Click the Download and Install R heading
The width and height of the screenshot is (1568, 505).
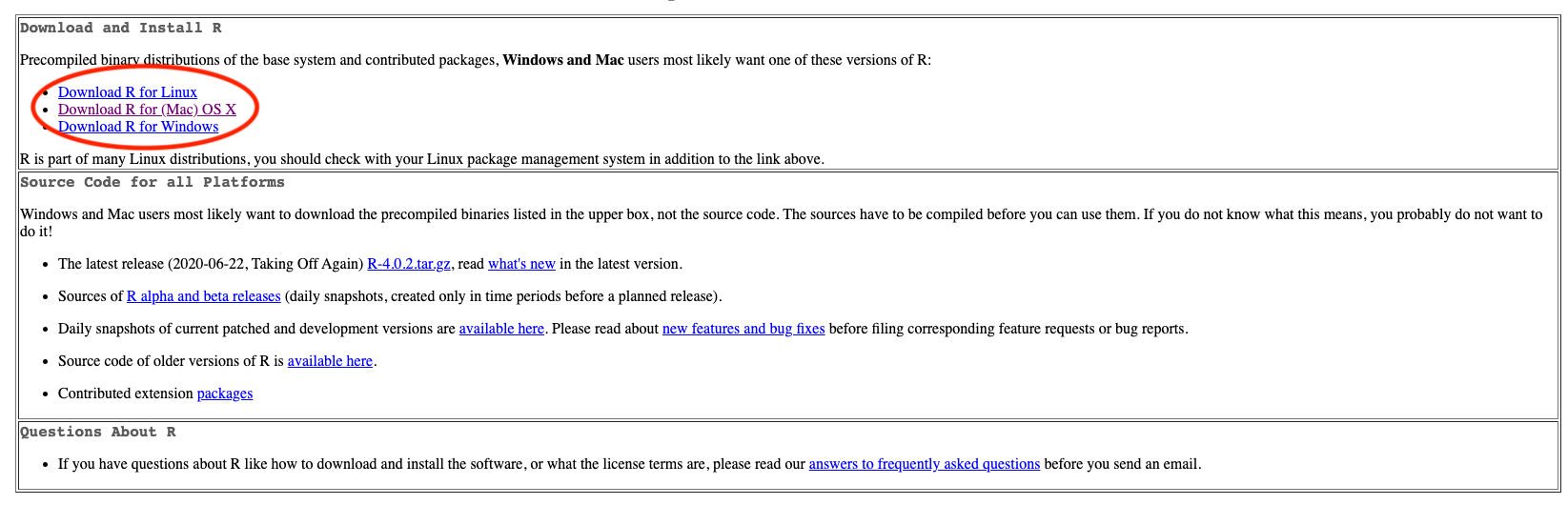click(121, 29)
